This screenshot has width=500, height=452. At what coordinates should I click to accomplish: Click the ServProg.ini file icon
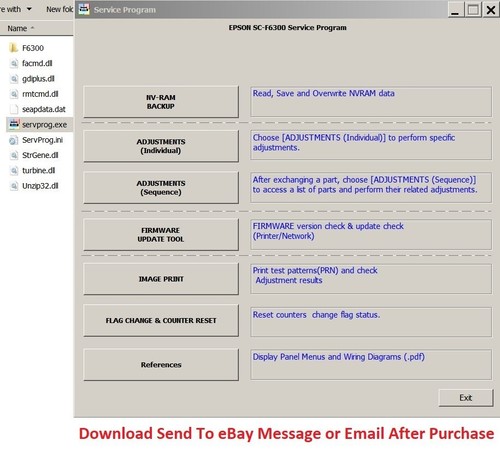coord(14,140)
